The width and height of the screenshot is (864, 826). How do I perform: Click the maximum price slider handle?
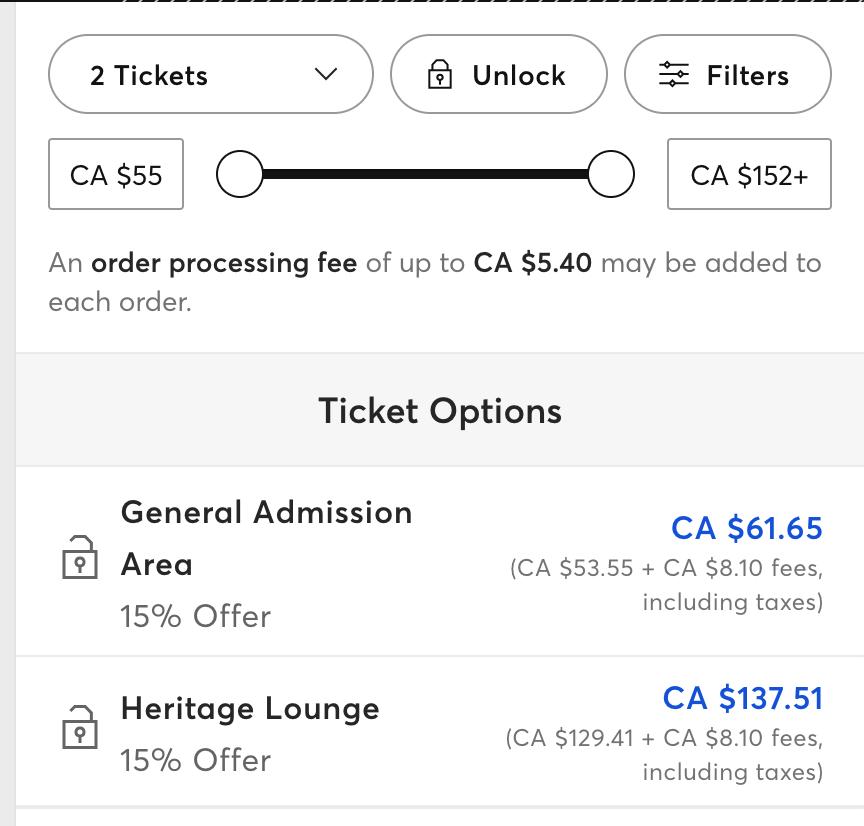610,175
